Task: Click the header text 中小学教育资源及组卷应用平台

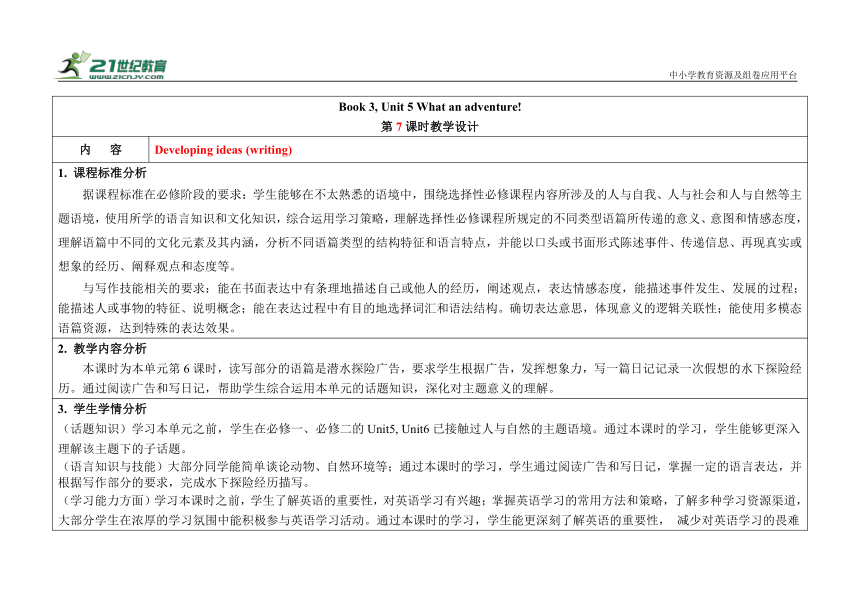Action: (733, 75)
